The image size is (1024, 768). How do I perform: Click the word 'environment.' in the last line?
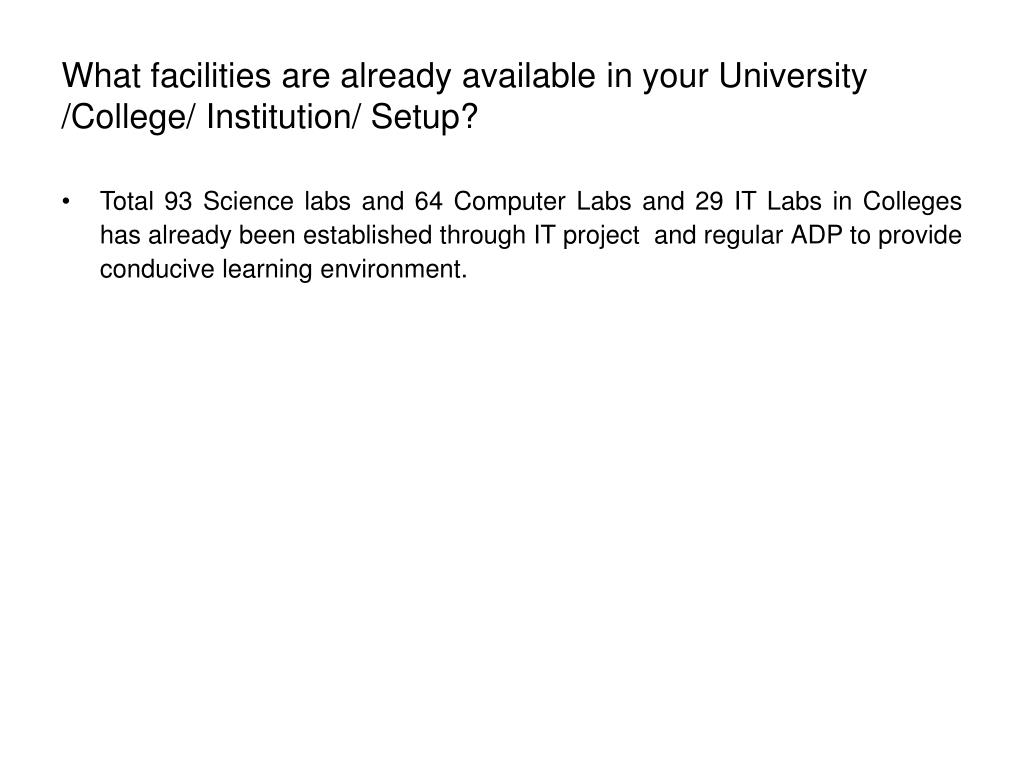click(x=394, y=269)
